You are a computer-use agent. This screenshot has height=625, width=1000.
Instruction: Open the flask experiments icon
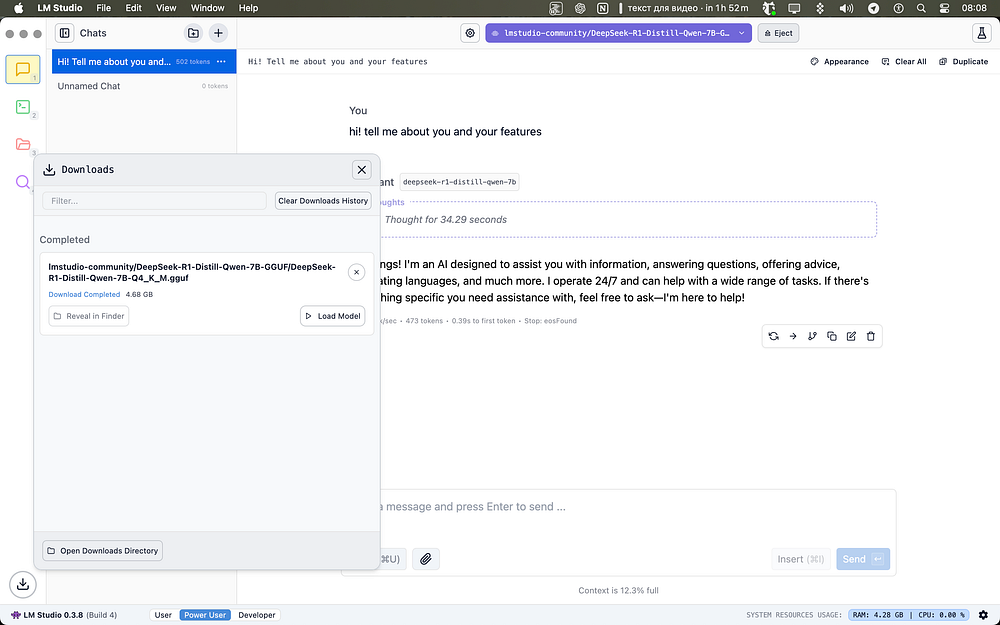tap(982, 33)
